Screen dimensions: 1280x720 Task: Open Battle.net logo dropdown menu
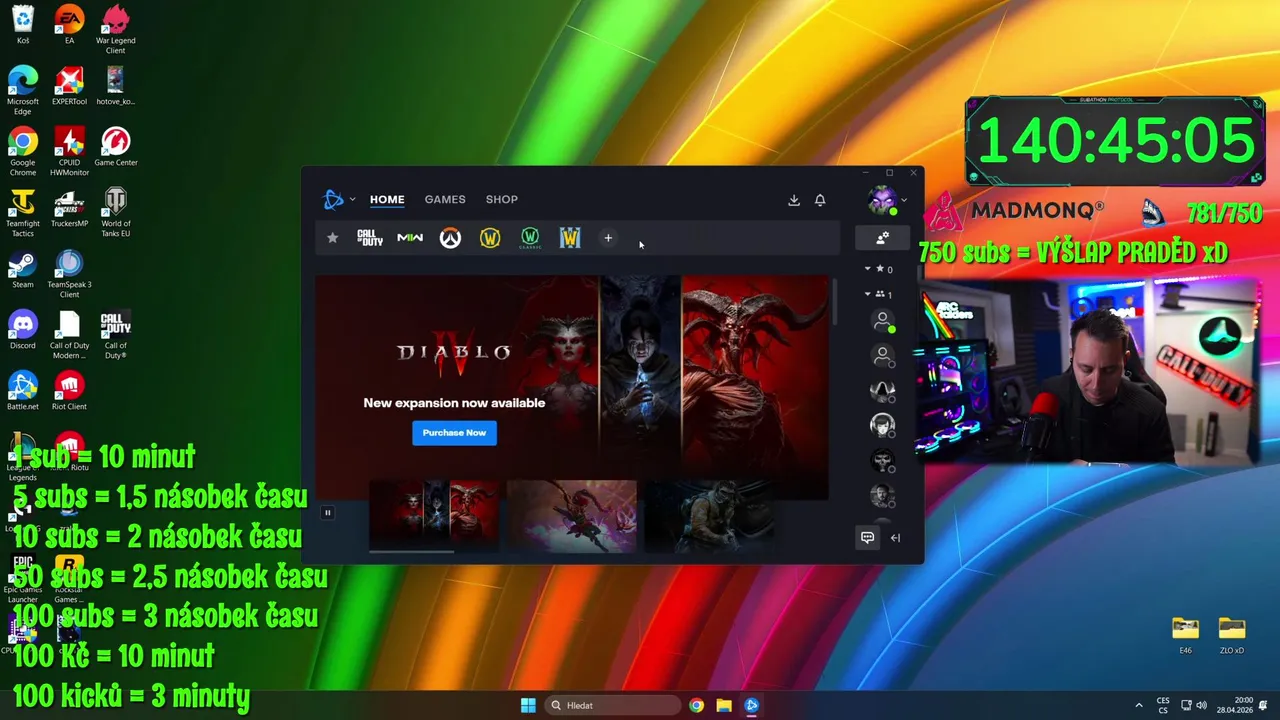tap(339, 199)
